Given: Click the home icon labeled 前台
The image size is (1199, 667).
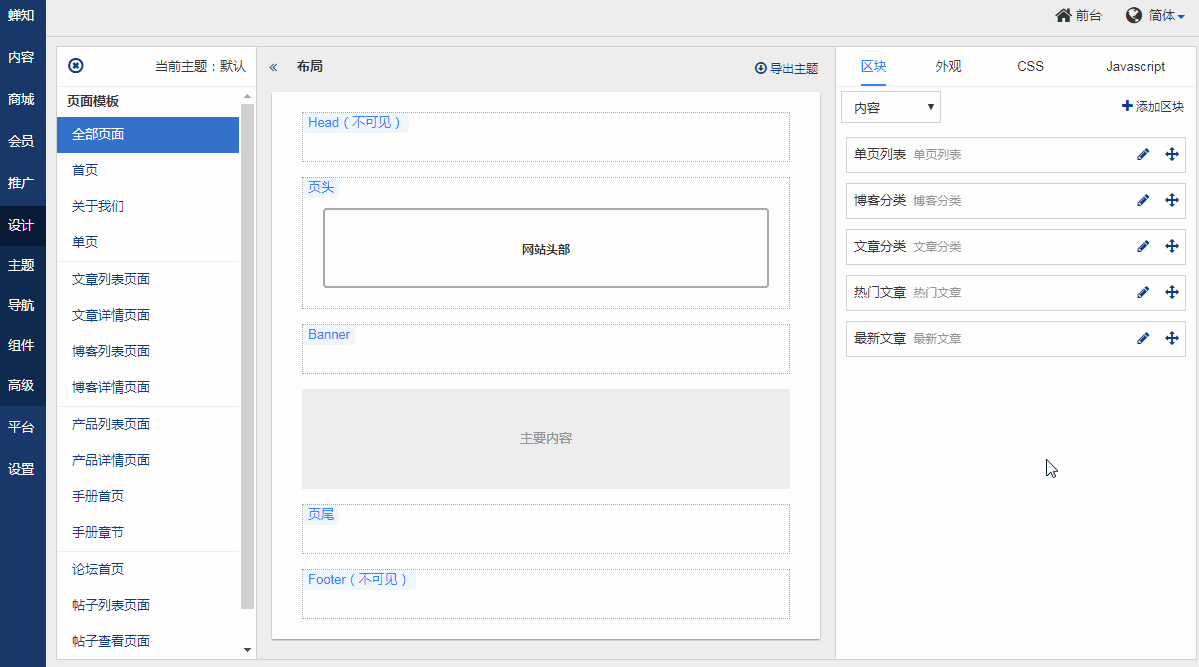Looking at the screenshot, I should point(1063,16).
